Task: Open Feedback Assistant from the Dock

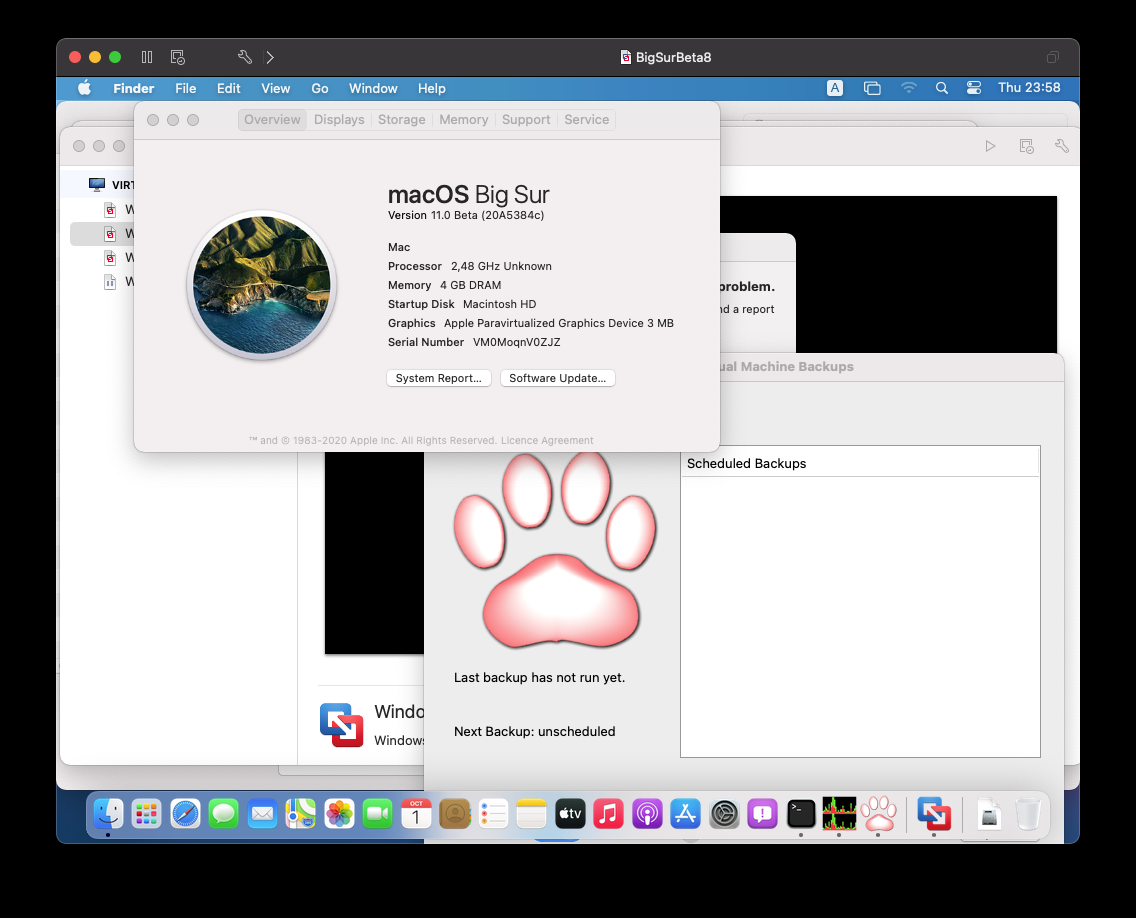Action: (x=763, y=814)
